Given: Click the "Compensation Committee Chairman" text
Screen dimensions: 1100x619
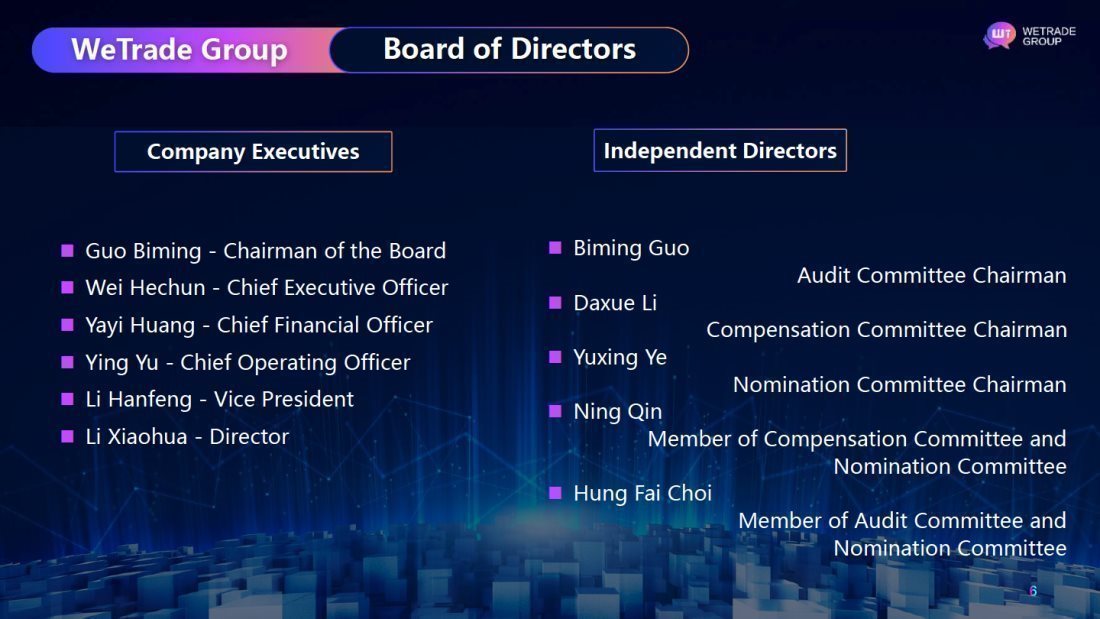Looking at the screenshot, I should click(x=886, y=330).
